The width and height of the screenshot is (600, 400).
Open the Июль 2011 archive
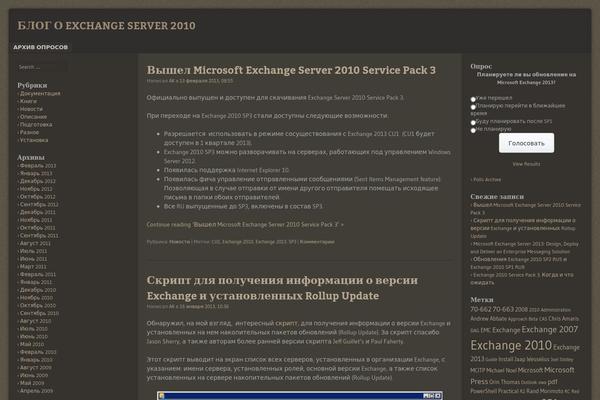(33, 251)
